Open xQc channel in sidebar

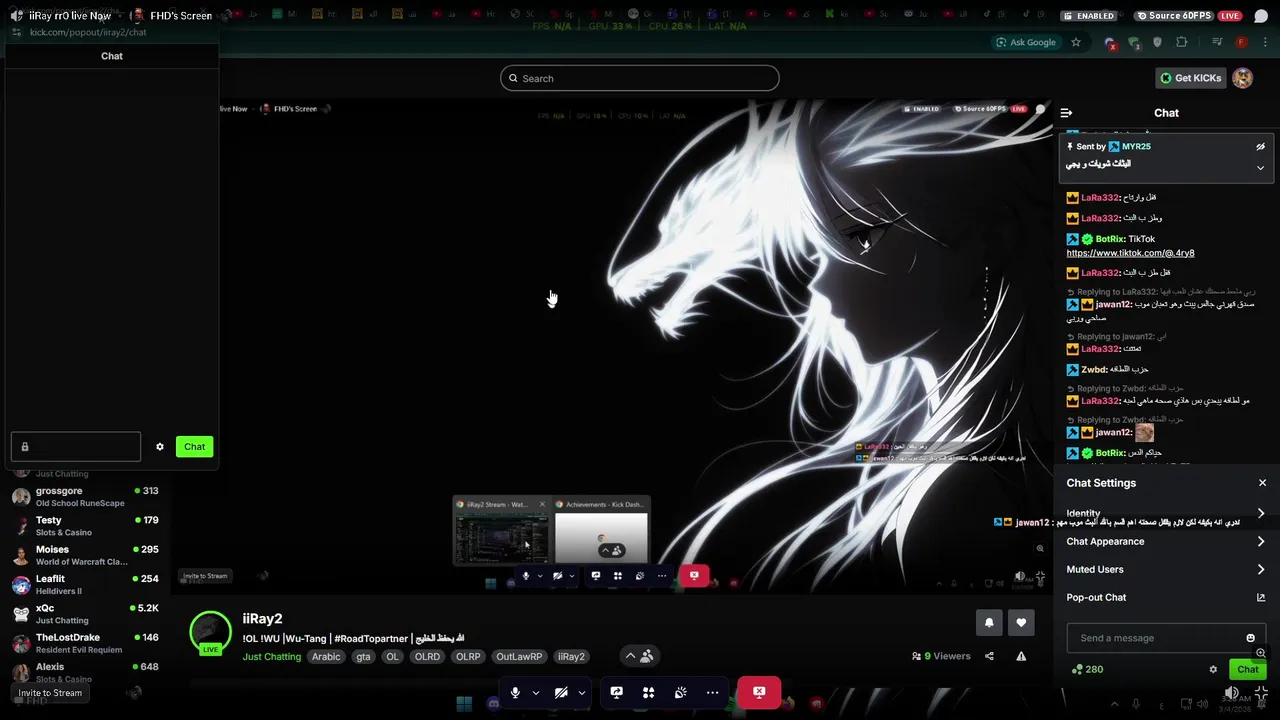[85, 613]
